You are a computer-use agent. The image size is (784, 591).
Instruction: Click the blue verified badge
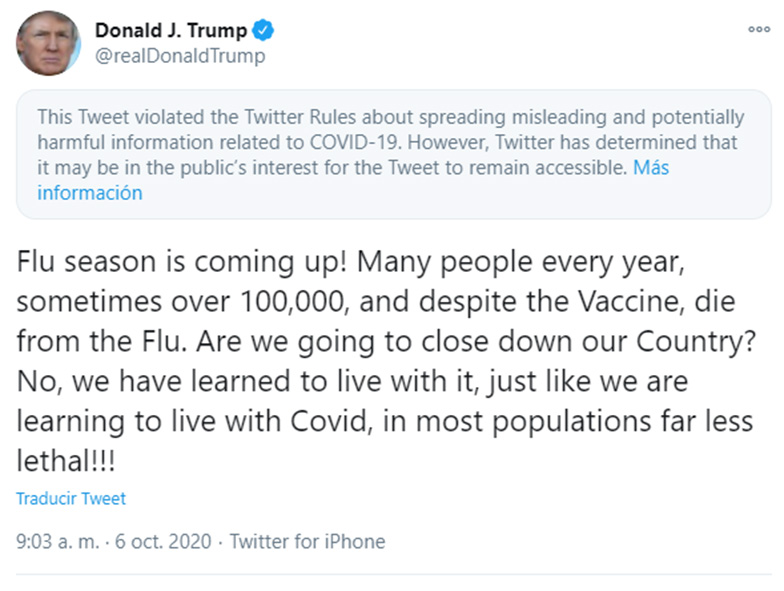[x=263, y=31]
